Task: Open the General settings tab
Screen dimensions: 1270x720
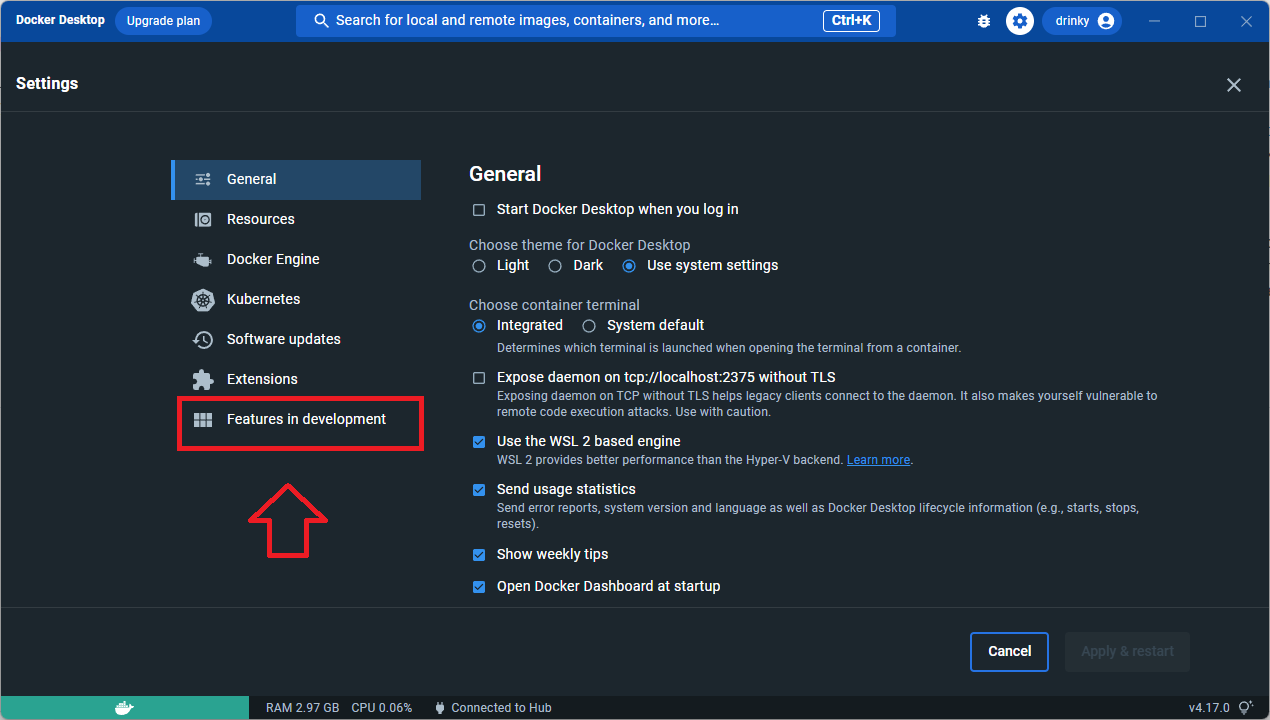Action: coord(296,179)
